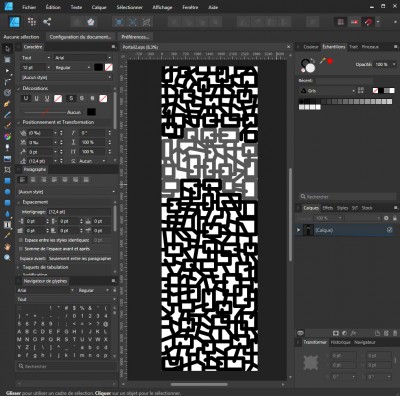The height and width of the screenshot is (396, 400).
Task: Switch to the Export persona share icon
Action: tap(47, 22)
